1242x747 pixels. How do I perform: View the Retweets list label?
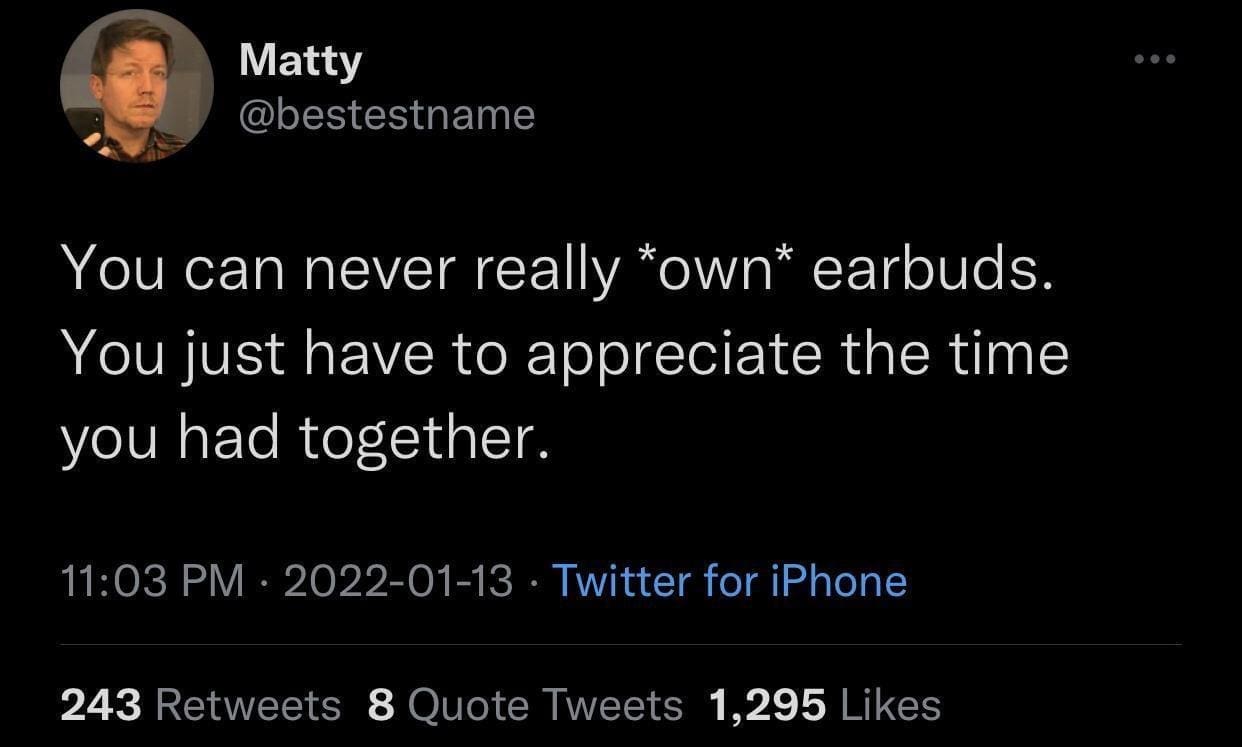point(248,706)
